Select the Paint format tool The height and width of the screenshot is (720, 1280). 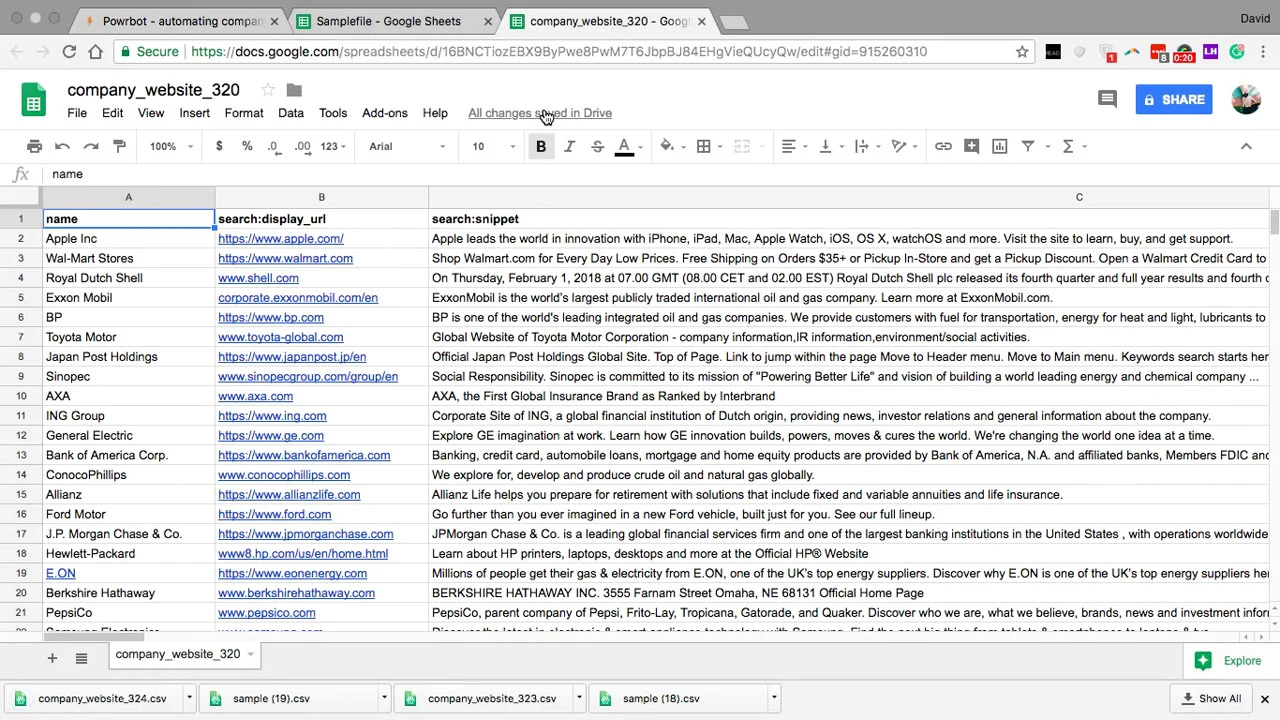coord(119,146)
